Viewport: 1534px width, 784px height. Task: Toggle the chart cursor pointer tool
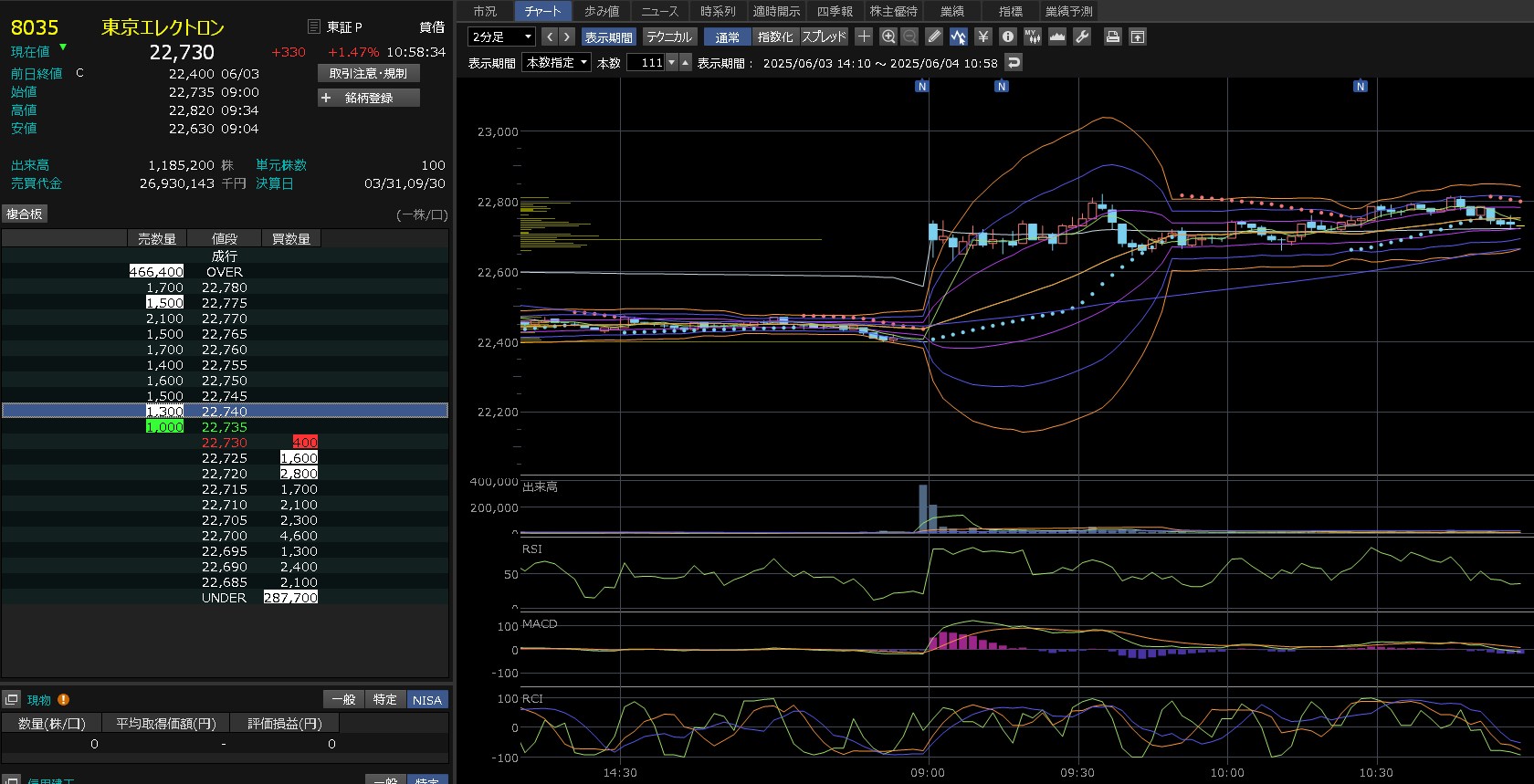(x=958, y=37)
